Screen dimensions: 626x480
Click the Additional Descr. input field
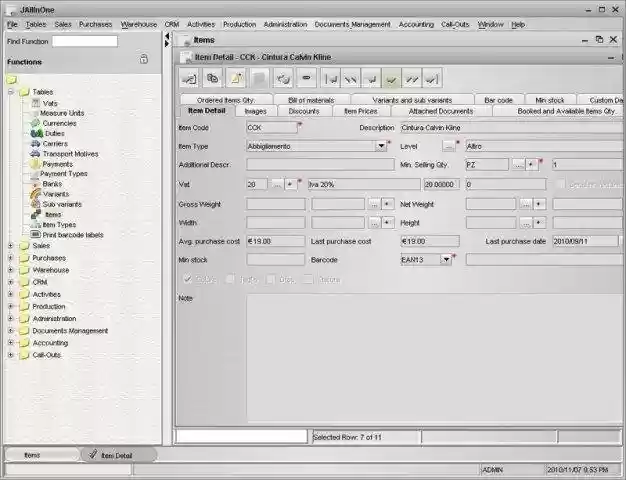pos(320,165)
